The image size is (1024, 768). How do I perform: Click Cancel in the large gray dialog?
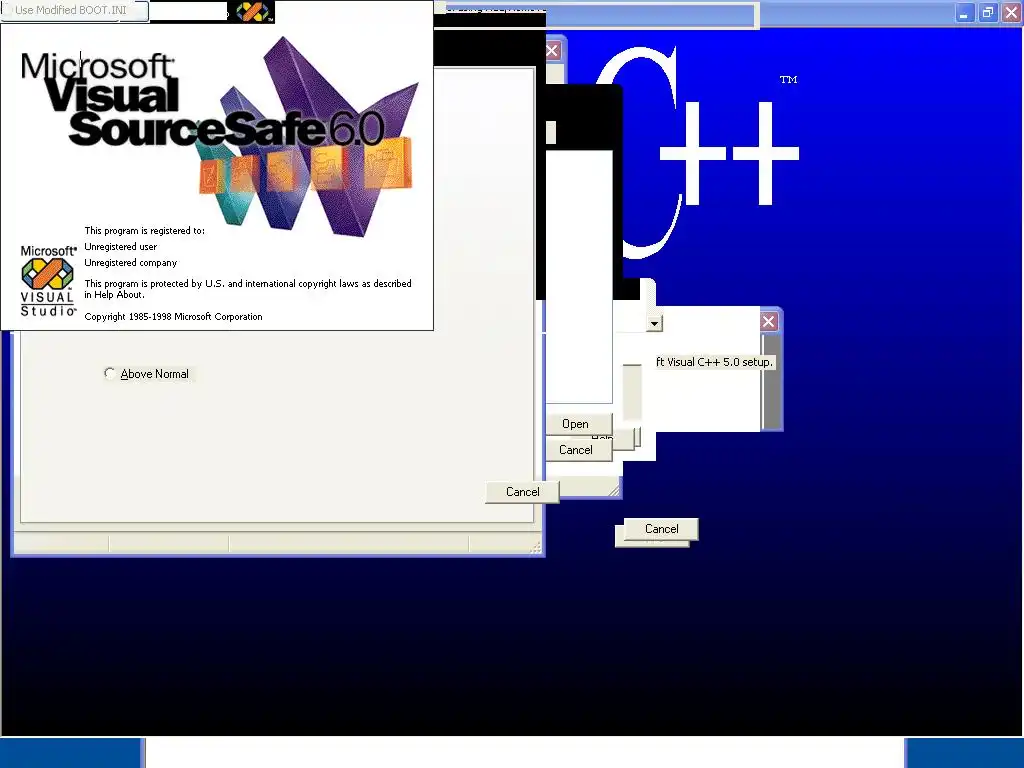(x=522, y=492)
